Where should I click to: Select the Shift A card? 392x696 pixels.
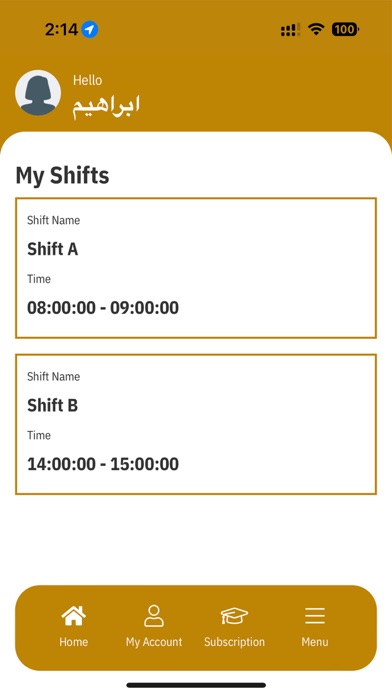tap(196, 268)
